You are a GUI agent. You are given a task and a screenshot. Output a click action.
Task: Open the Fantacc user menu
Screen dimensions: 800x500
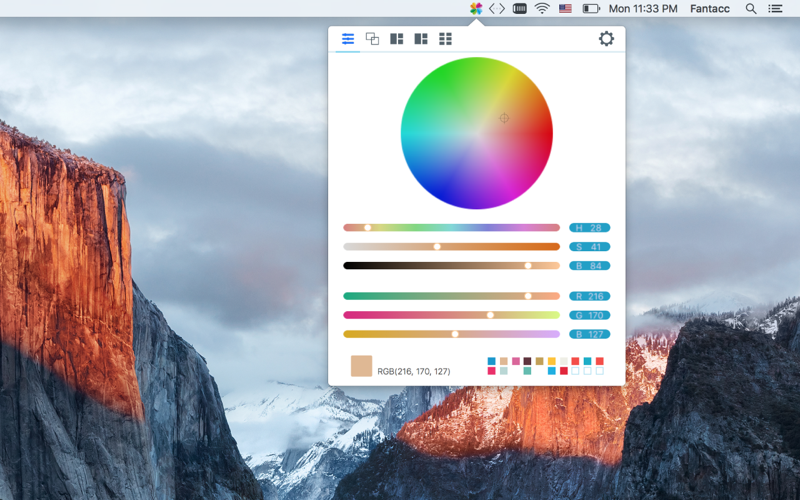[710, 9]
